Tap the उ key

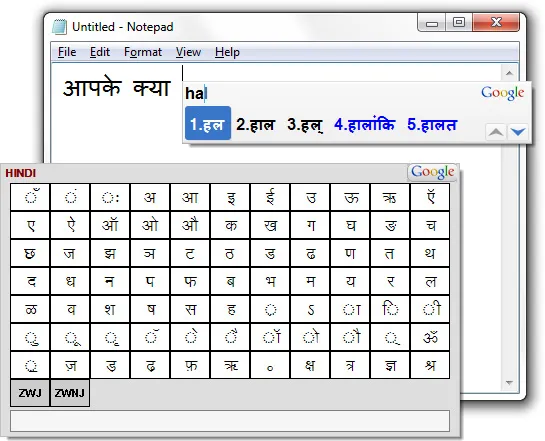click(x=310, y=197)
